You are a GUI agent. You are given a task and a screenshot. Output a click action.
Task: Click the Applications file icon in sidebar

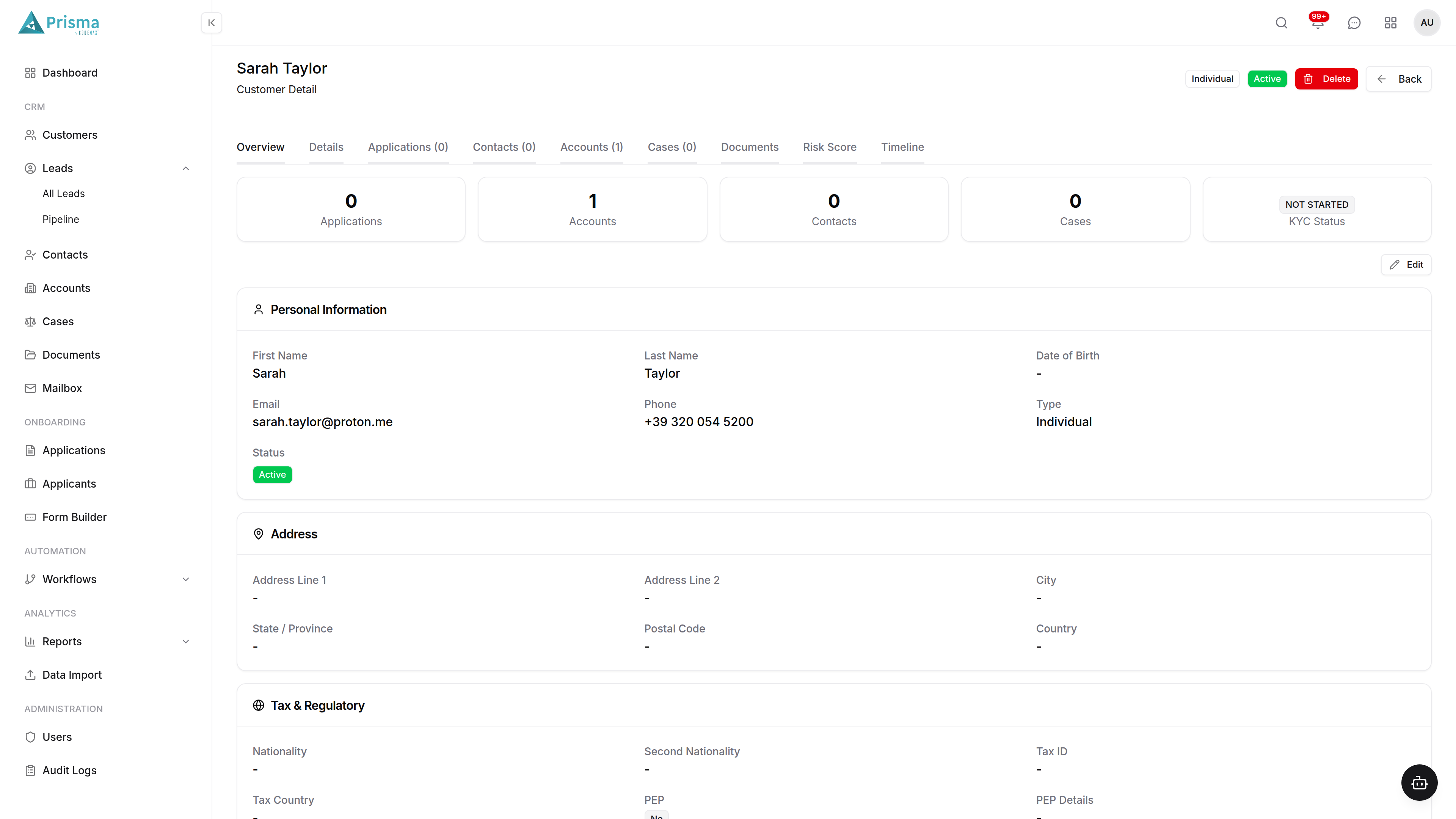tap(30, 450)
